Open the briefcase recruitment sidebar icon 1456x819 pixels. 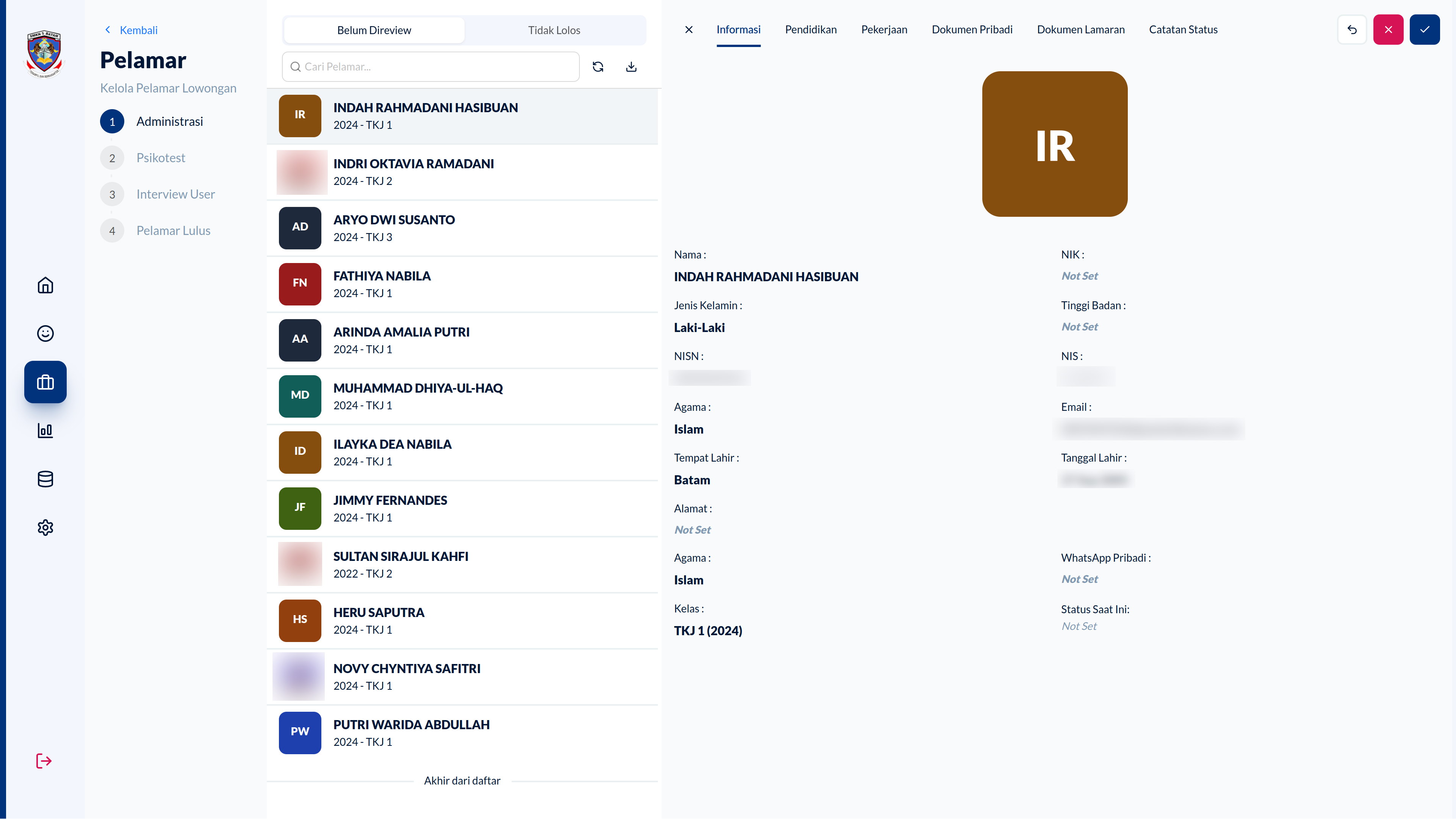coord(45,382)
